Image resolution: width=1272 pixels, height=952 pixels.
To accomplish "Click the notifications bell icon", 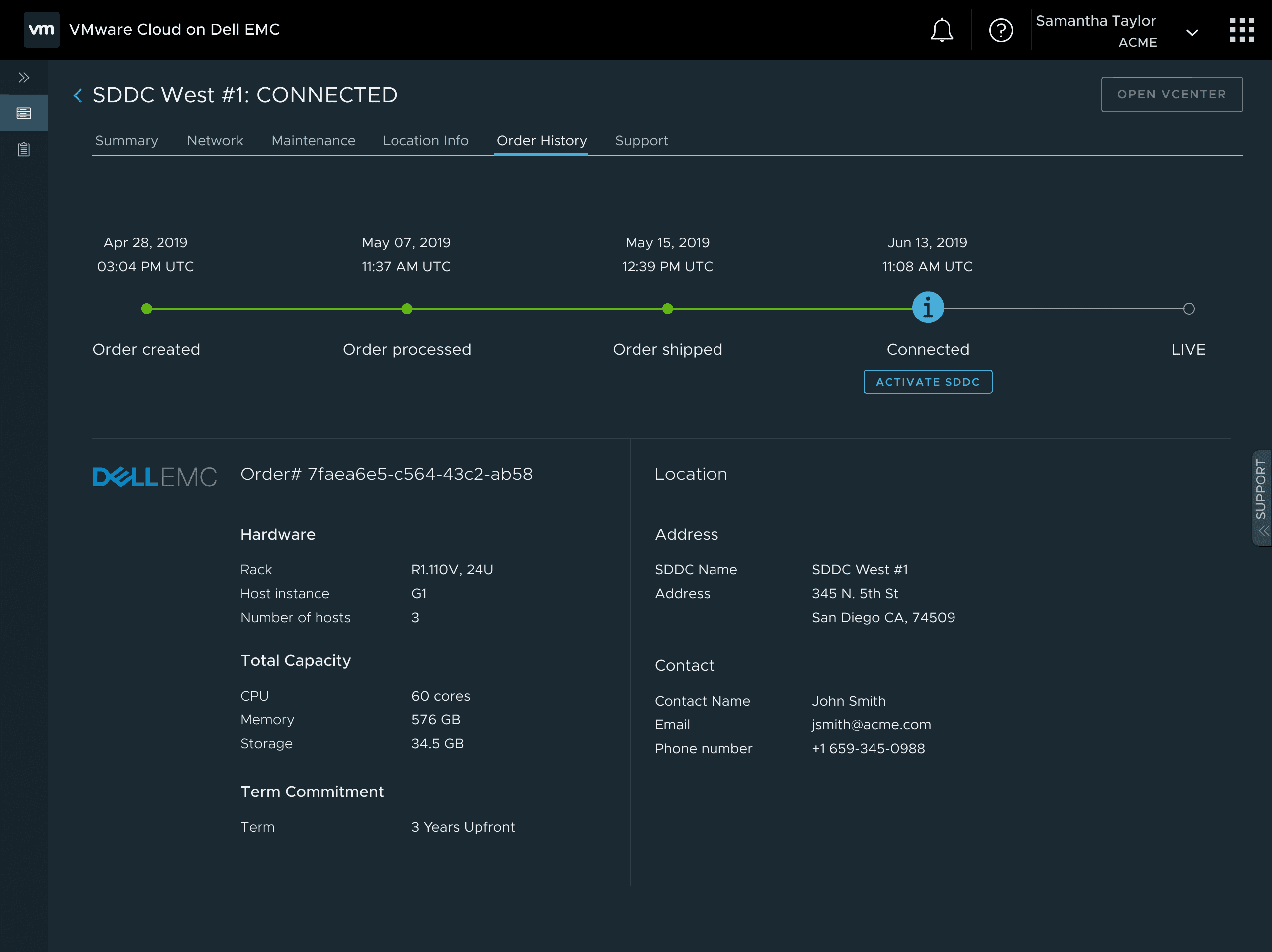I will [942, 30].
